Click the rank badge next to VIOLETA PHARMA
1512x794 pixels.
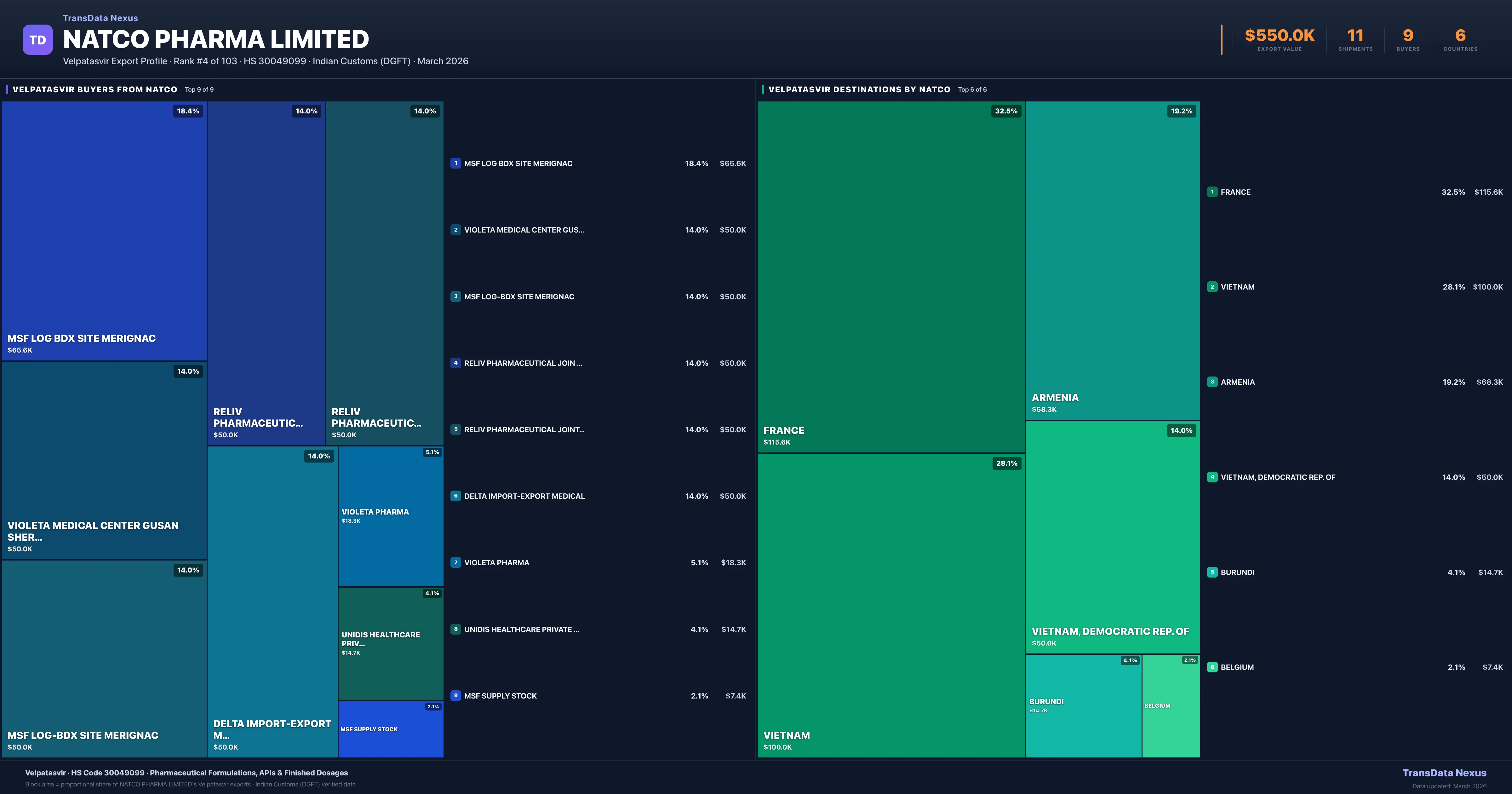(x=456, y=562)
